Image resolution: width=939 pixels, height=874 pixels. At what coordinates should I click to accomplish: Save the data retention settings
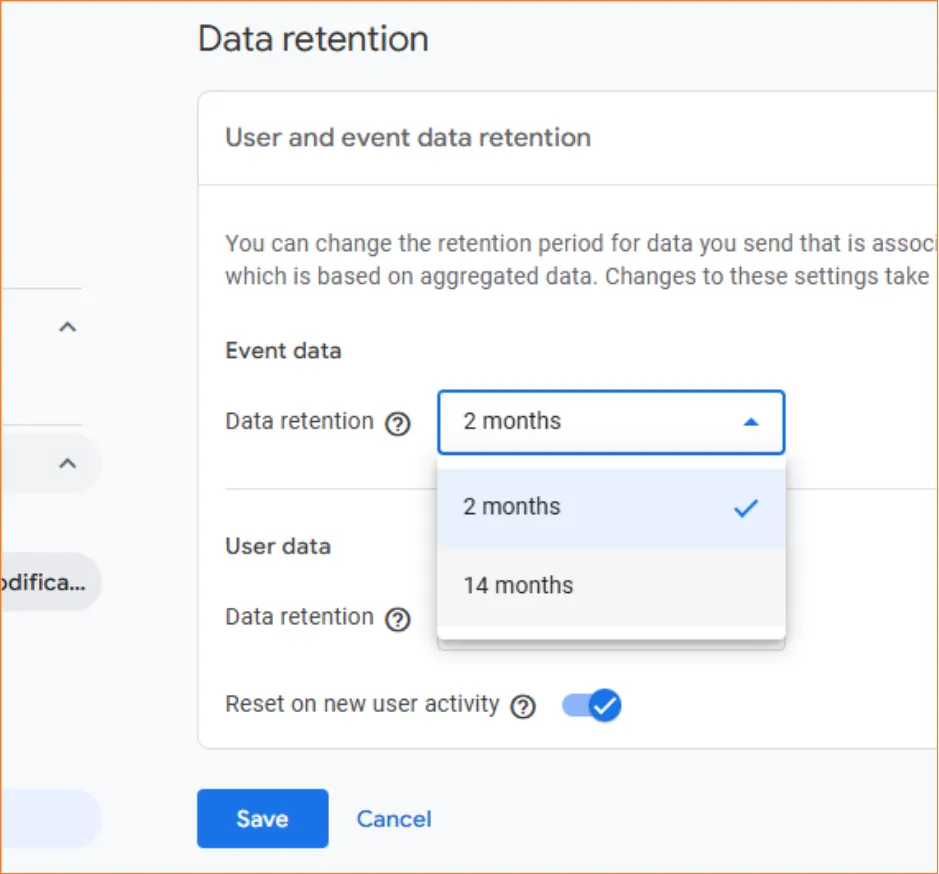[x=262, y=818]
